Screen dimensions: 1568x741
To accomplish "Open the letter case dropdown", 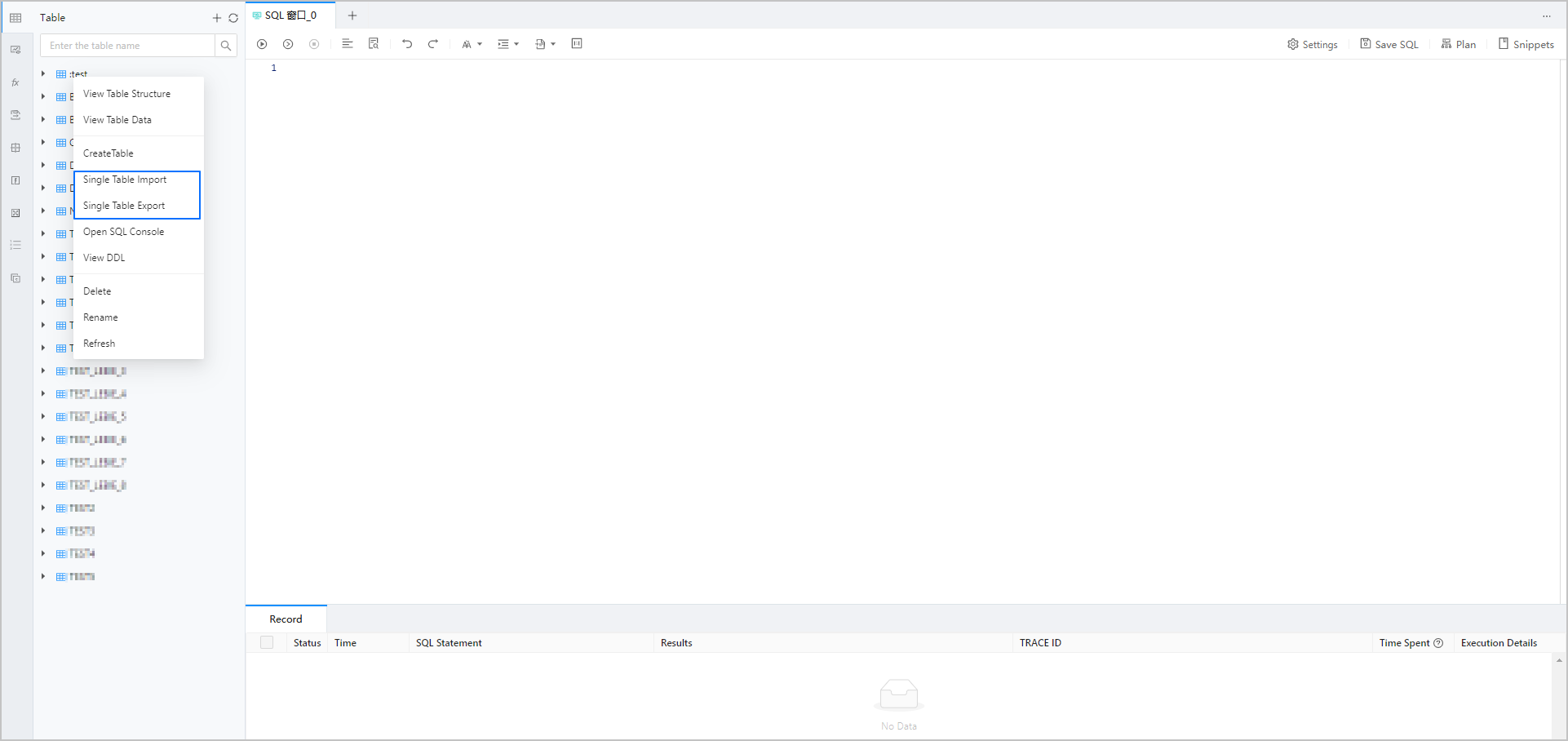I will (x=472, y=44).
